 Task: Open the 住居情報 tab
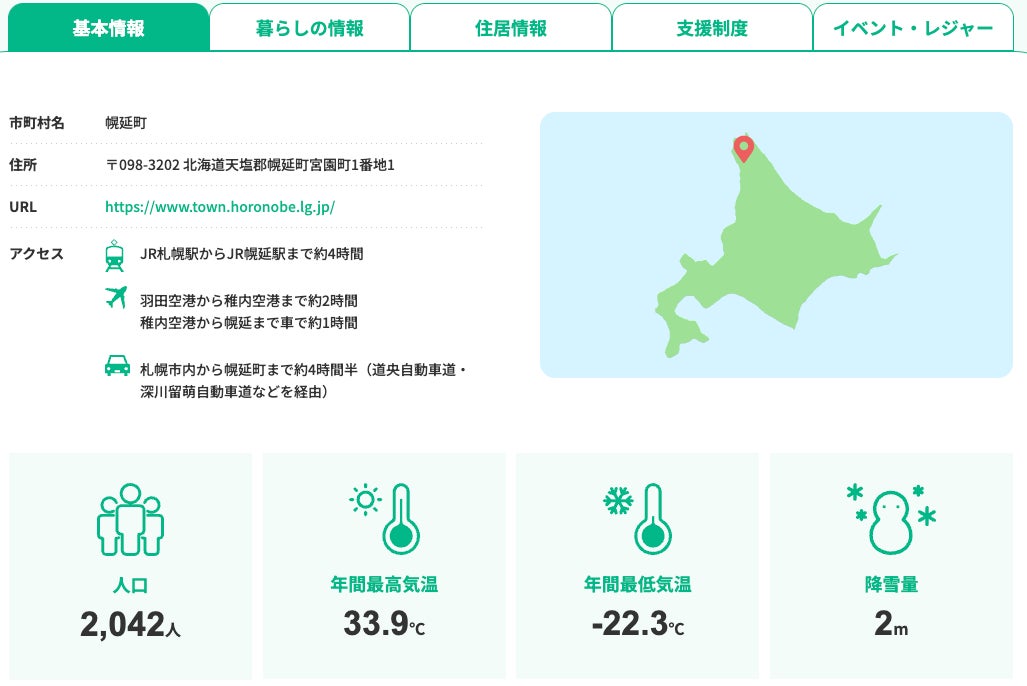coord(511,28)
